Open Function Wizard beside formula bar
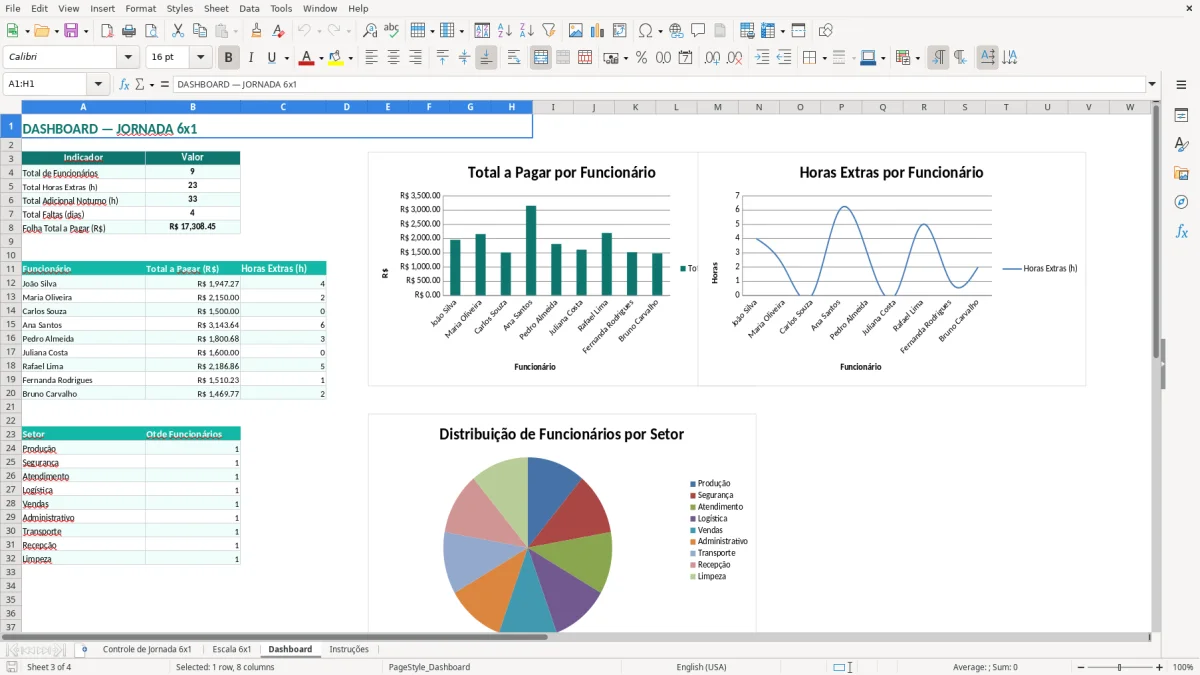 tap(124, 84)
